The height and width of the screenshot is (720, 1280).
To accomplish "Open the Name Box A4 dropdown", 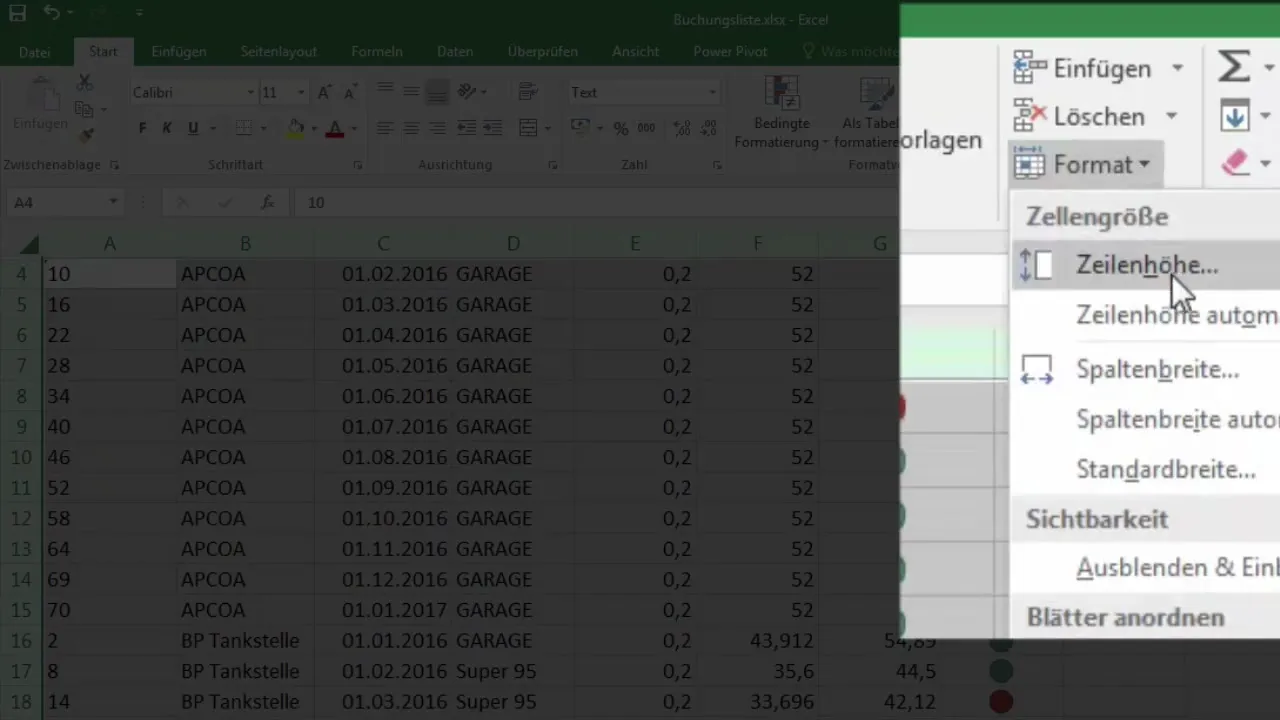I will click(113, 202).
